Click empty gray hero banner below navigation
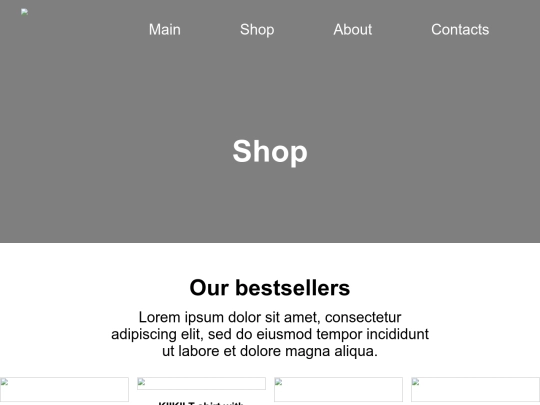Screen dimensions: 540x405 (270, 86)
